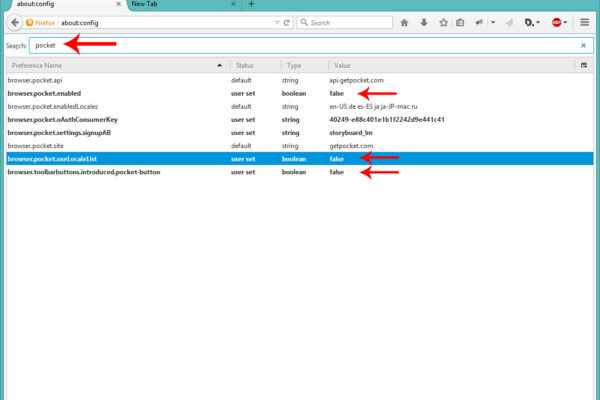Select browser.pocket.enabledLocales row
The height and width of the screenshot is (400, 600).
coord(300,106)
